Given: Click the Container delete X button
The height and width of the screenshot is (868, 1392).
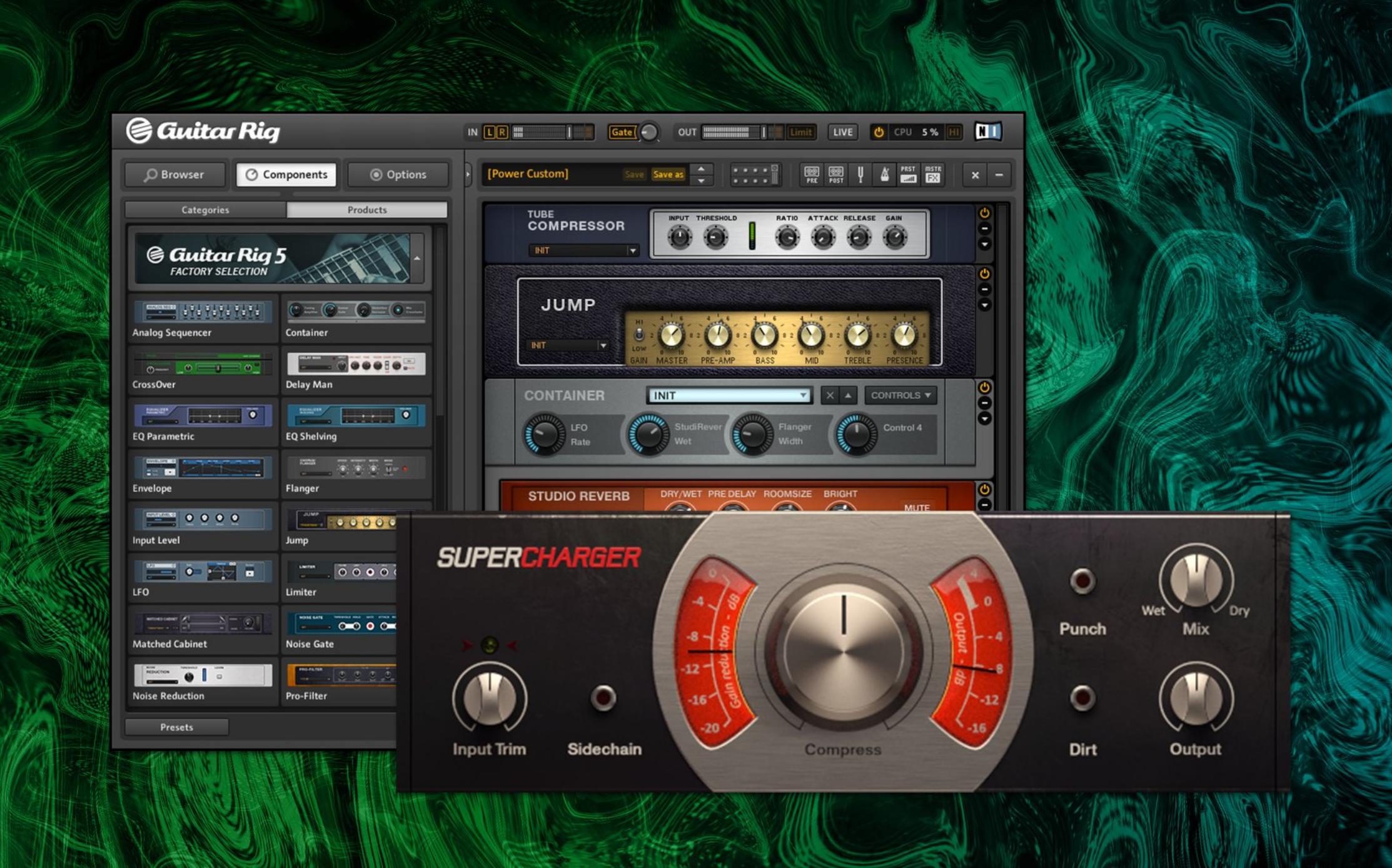Looking at the screenshot, I should coord(830,395).
